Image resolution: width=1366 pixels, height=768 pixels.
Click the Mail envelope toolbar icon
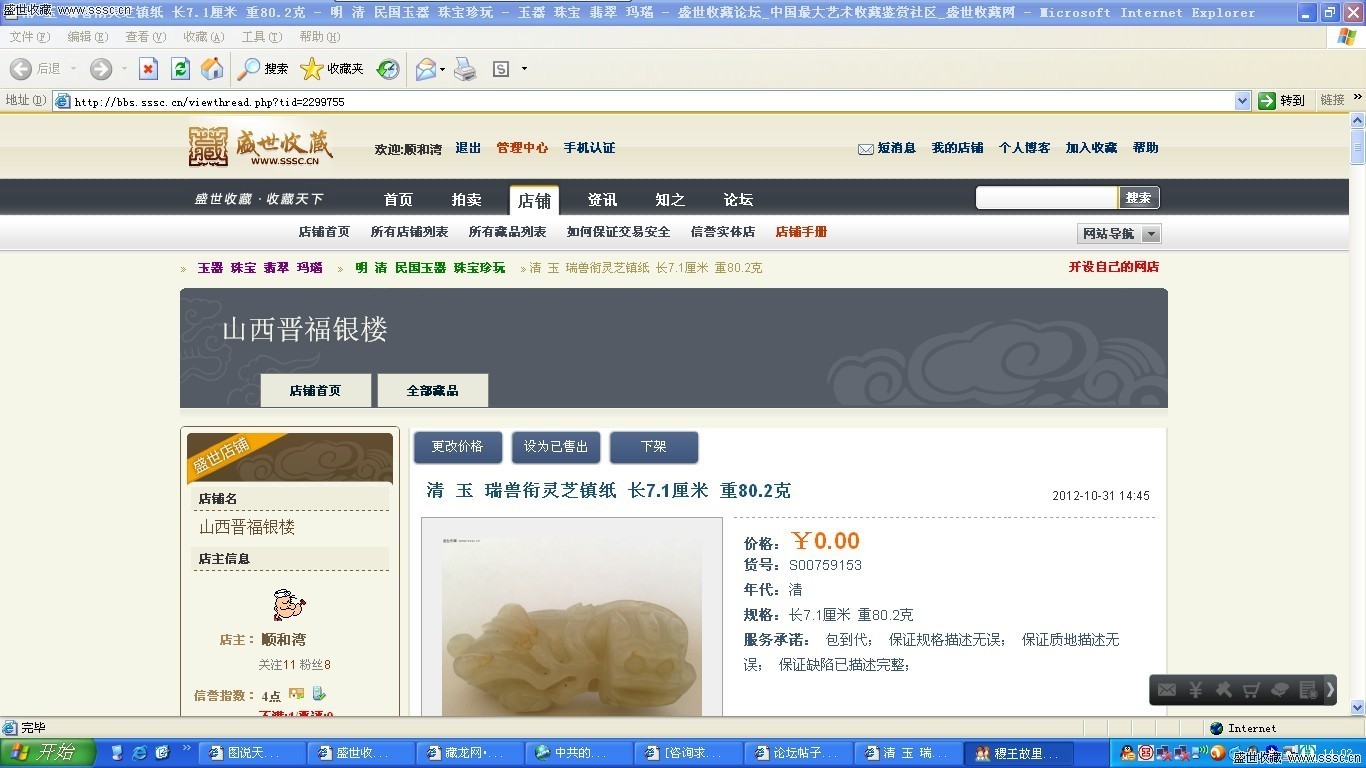click(x=426, y=69)
